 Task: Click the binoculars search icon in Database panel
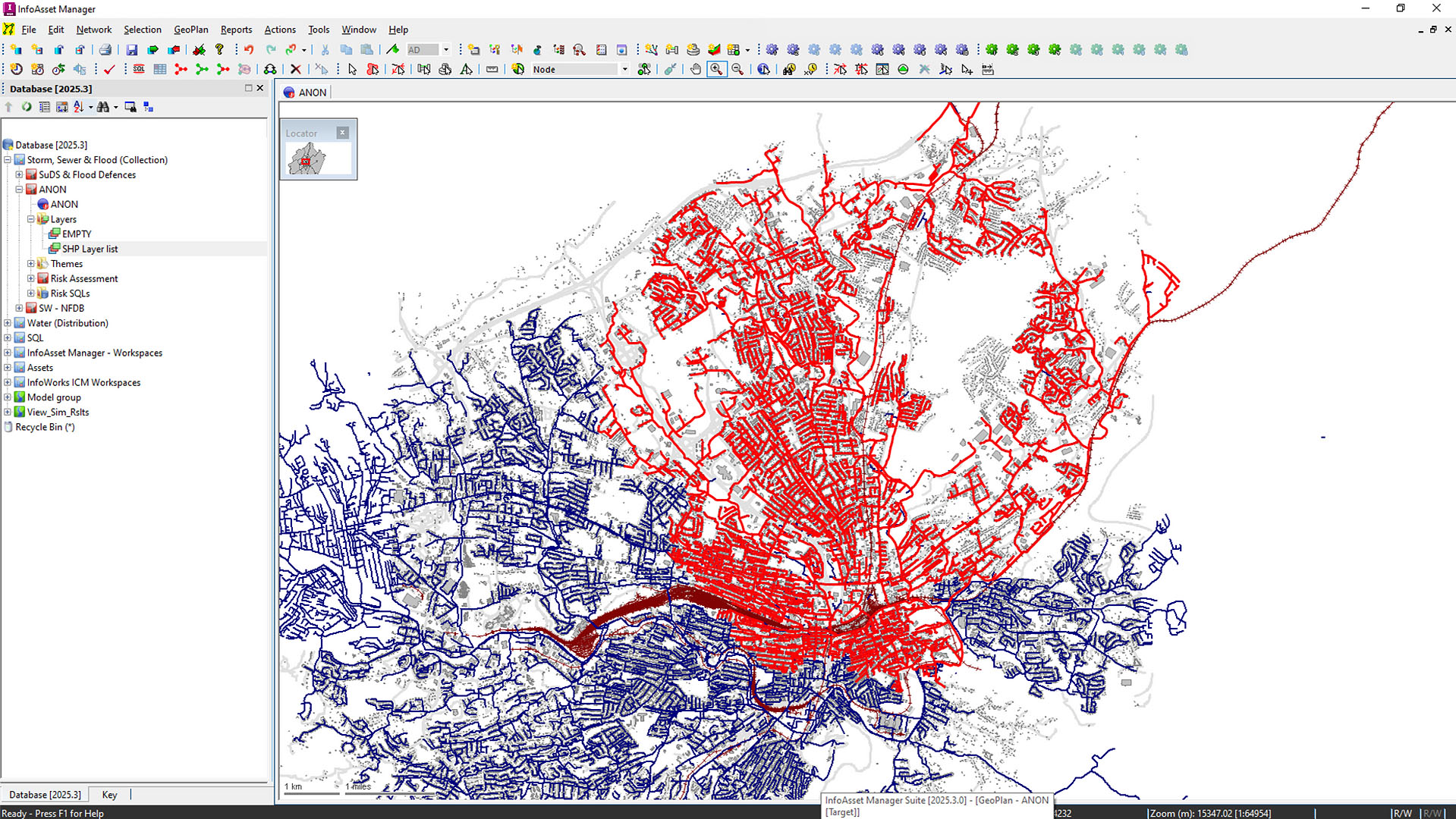tap(103, 107)
